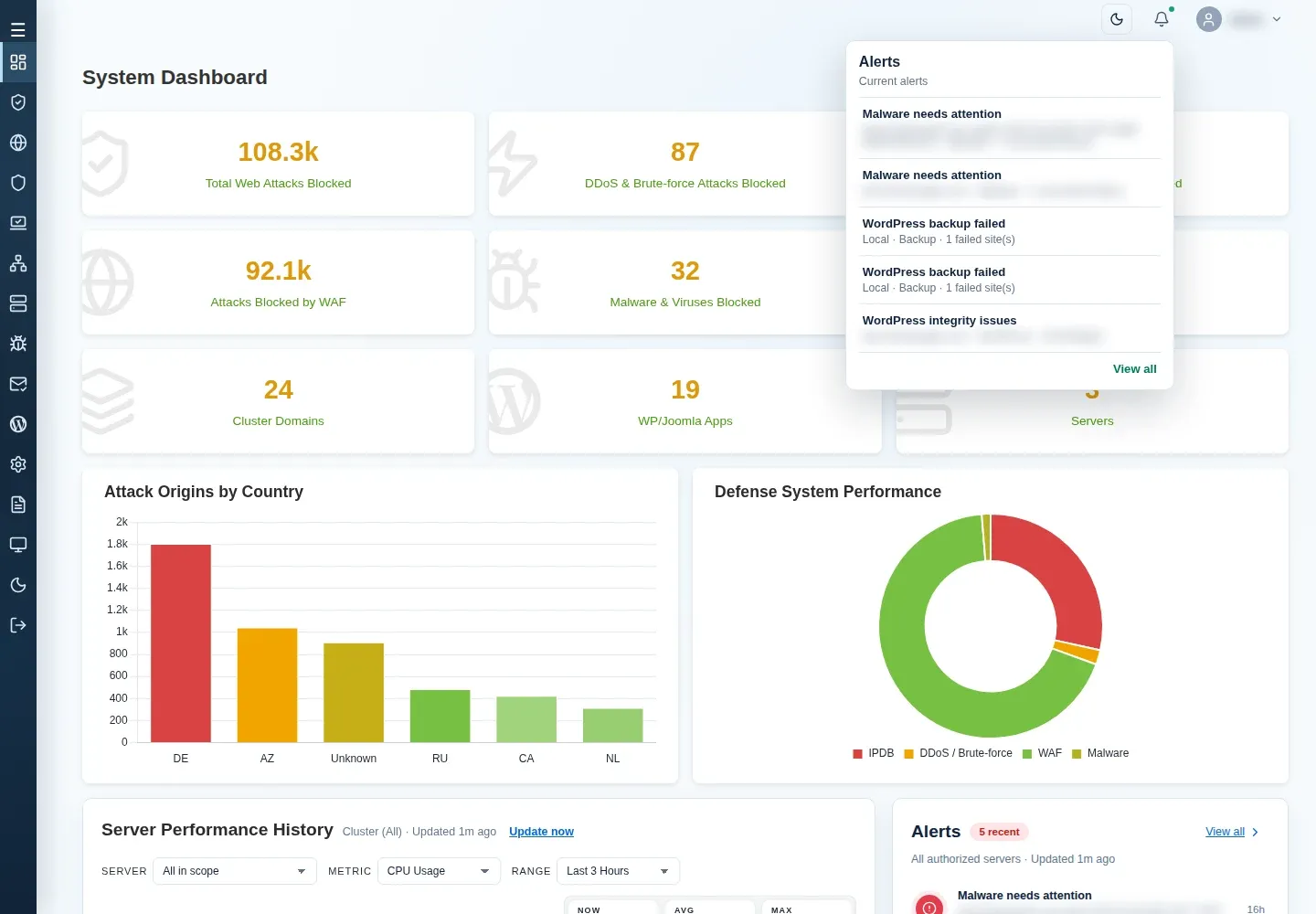Open the dashboard grid icon in sidebar
Viewport: 1316px width, 914px height.
(x=17, y=62)
